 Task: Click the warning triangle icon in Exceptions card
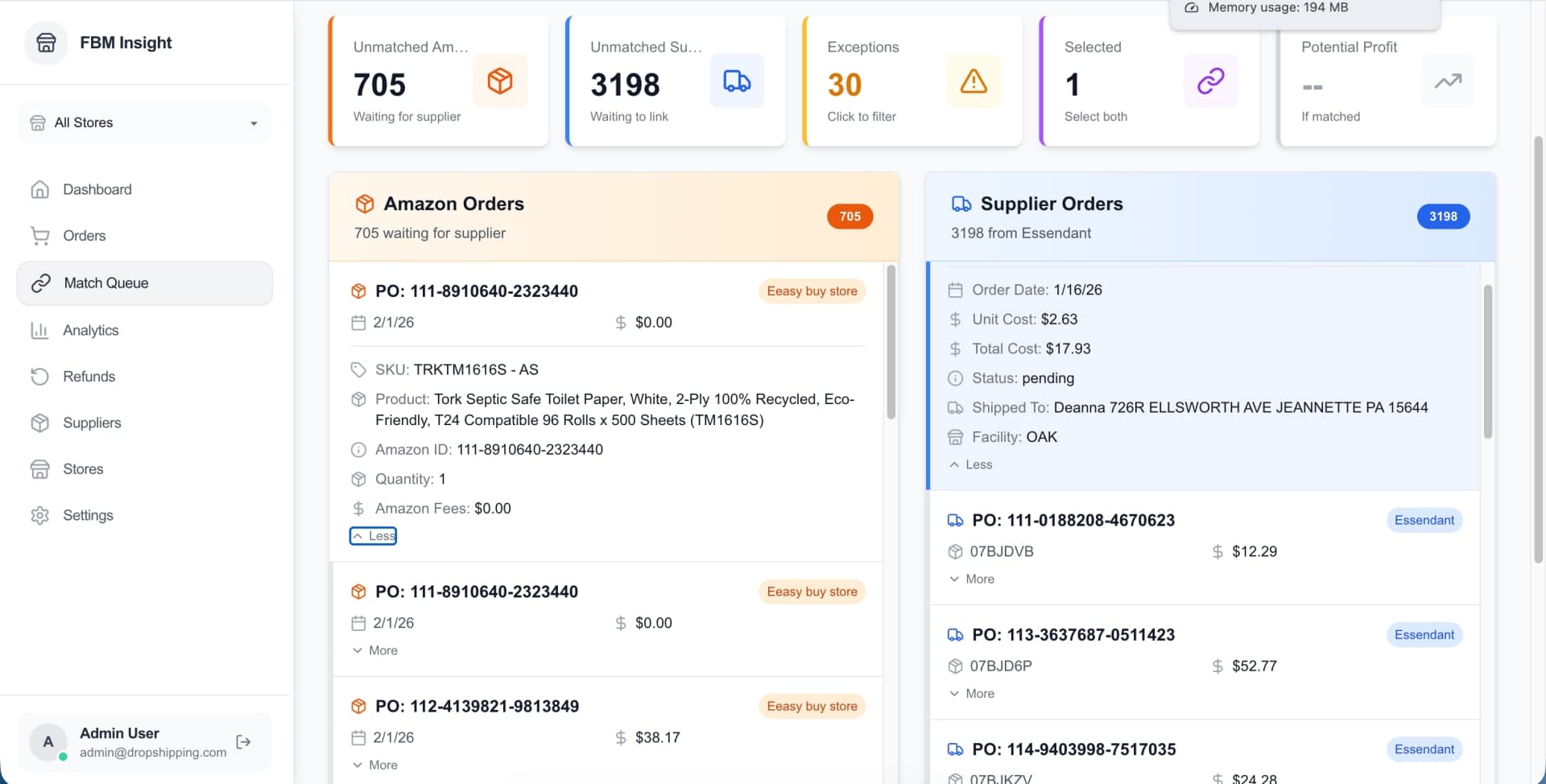tap(973, 81)
